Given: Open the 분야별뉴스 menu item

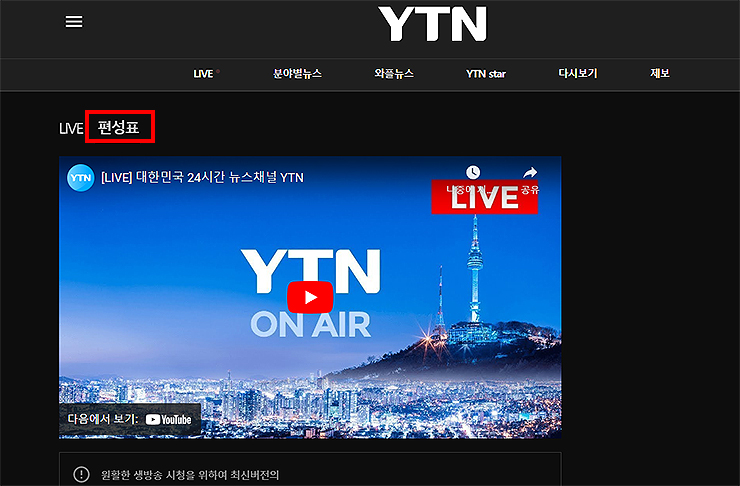Looking at the screenshot, I should point(297,74).
